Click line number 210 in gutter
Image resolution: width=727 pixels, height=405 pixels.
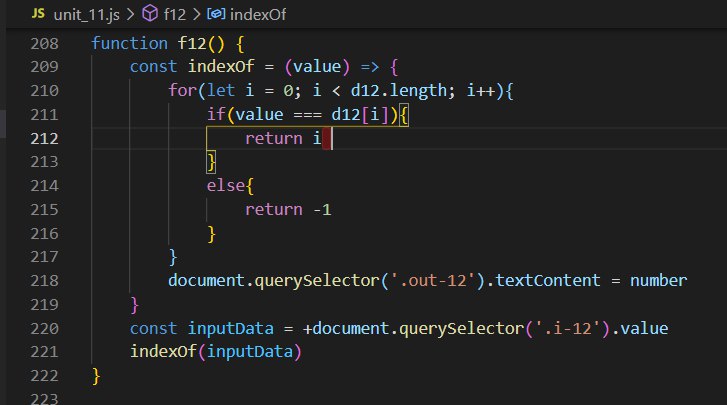click(x=45, y=91)
